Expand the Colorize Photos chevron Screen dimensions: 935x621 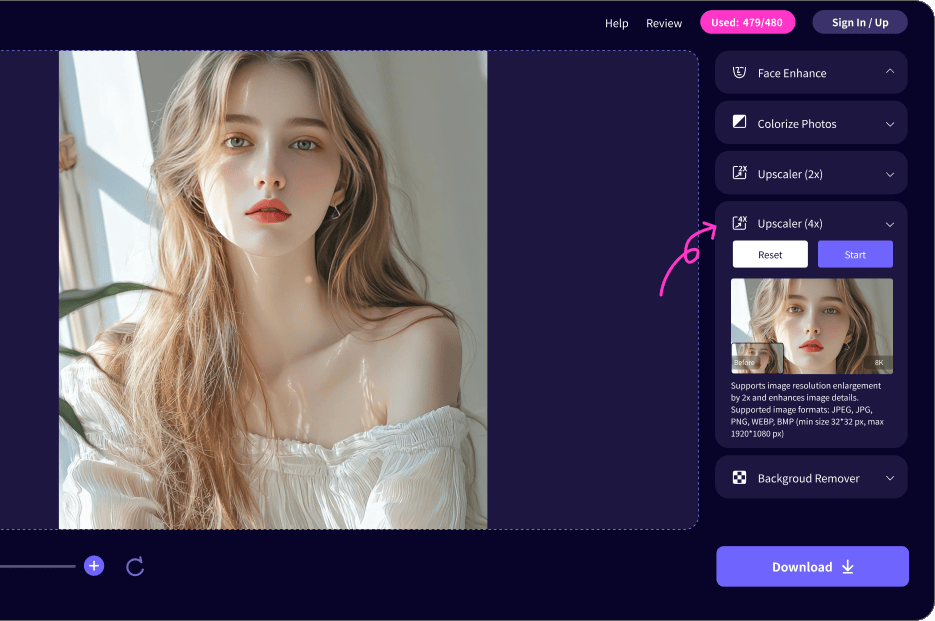coord(890,124)
